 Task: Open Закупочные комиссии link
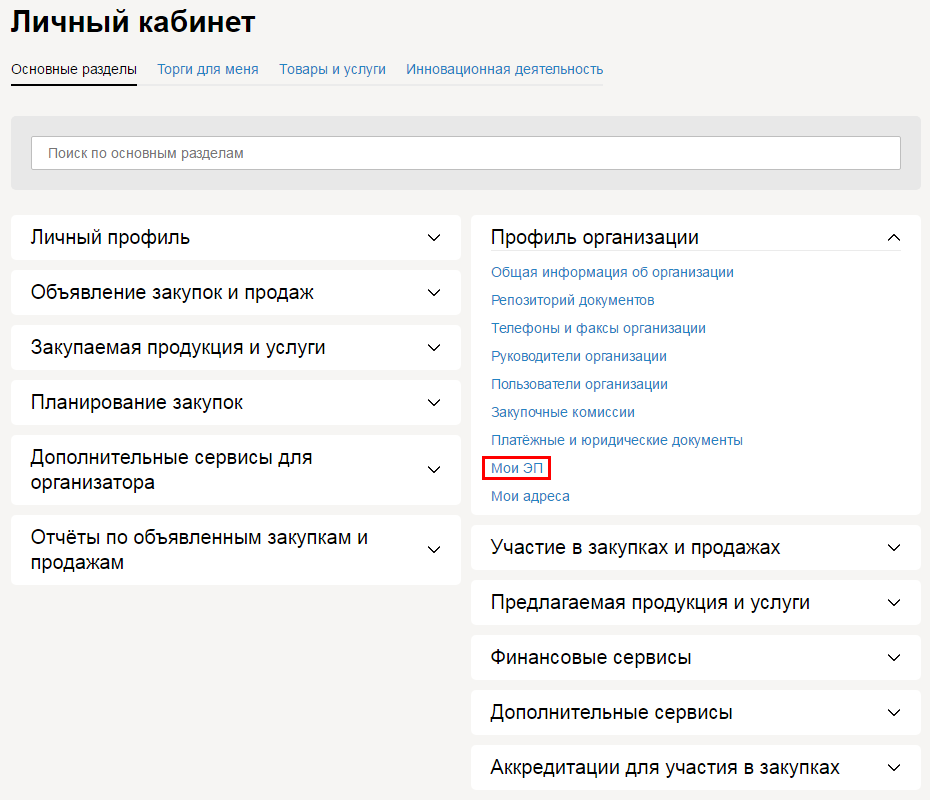(x=562, y=412)
